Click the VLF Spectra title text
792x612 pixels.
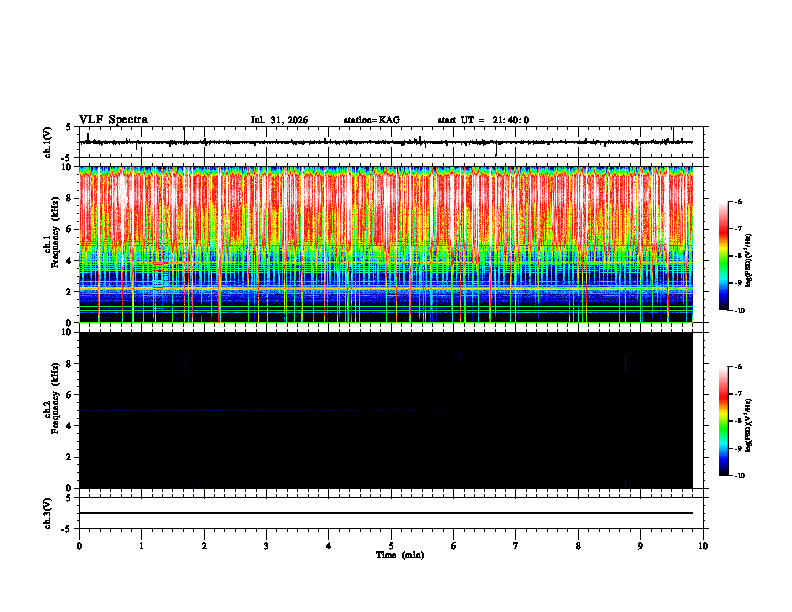tap(113, 120)
